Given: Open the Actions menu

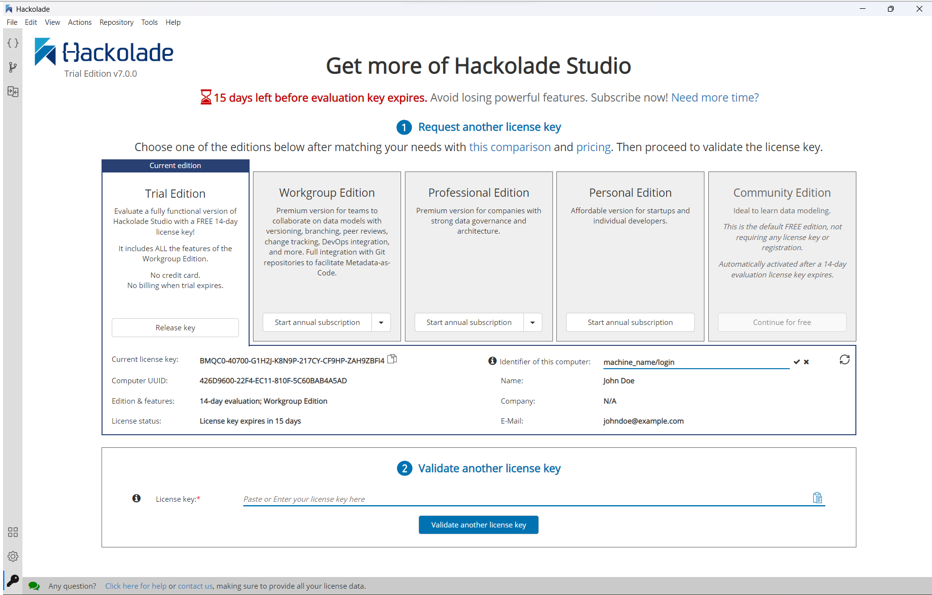Looking at the screenshot, I should 80,22.
